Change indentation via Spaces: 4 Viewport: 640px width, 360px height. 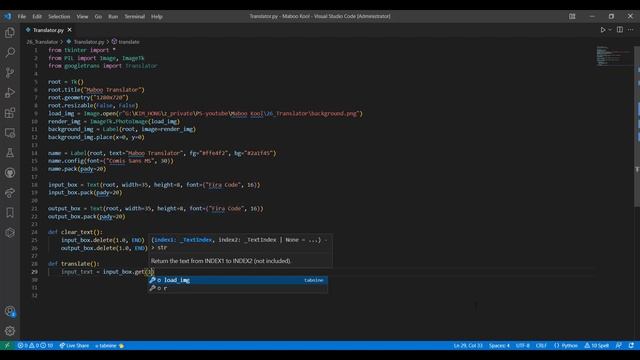(499, 345)
